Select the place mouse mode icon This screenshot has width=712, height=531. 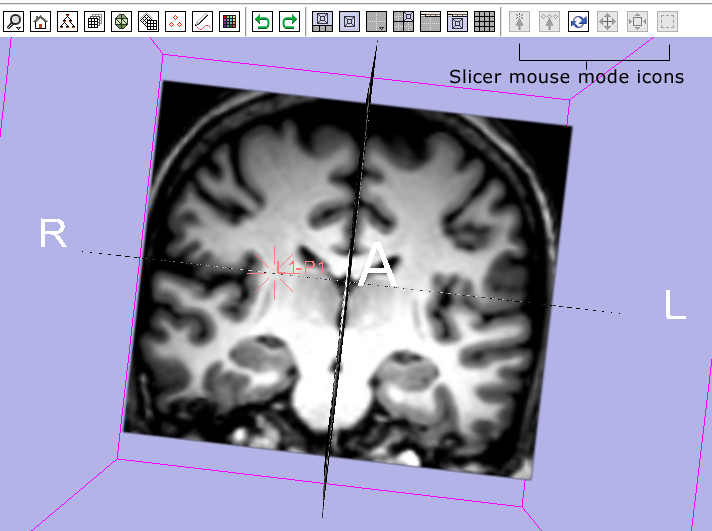[x=550, y=20]
